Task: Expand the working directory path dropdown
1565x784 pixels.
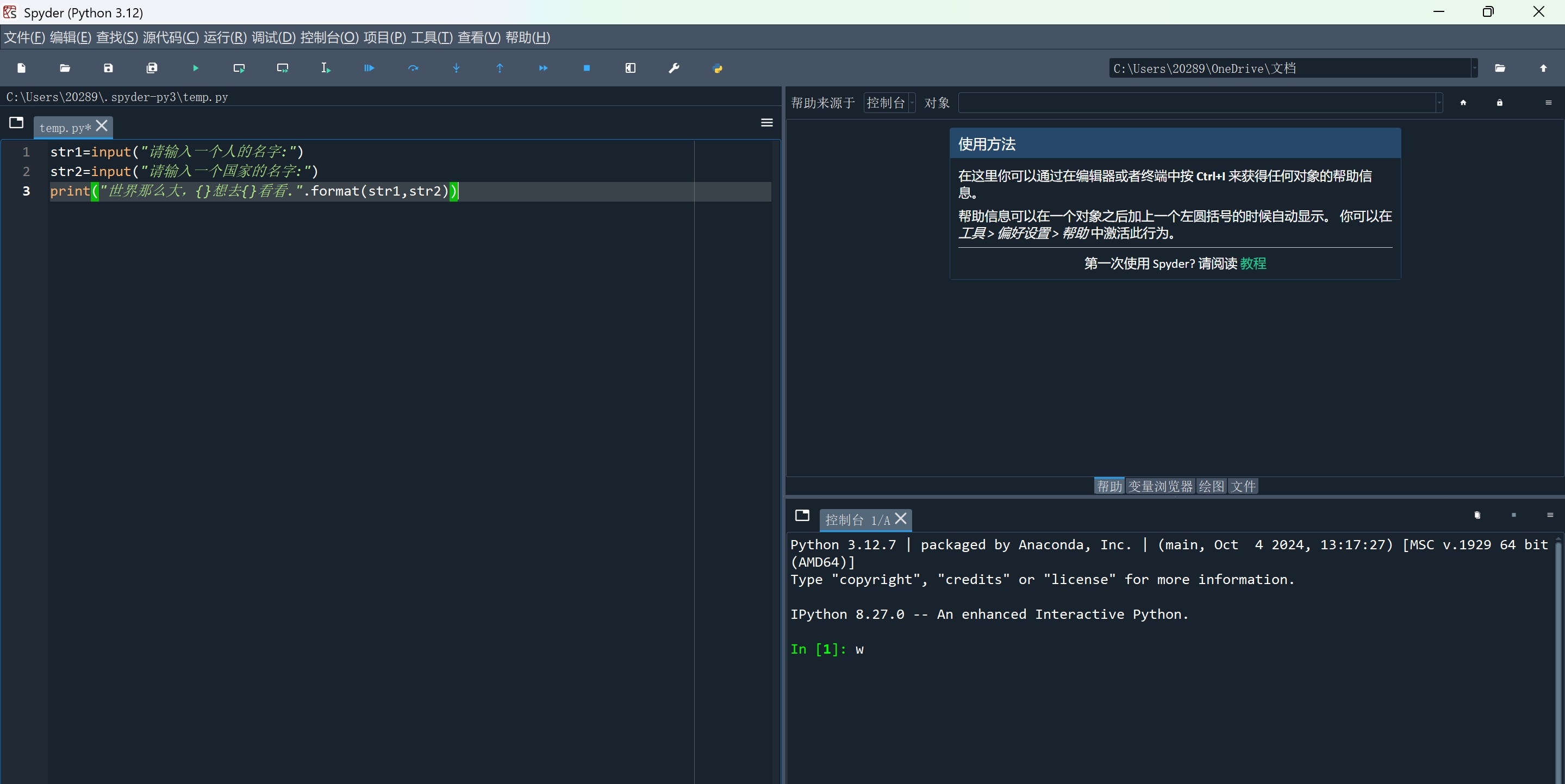Action: pyautogui.click(x=1474, y=68)
